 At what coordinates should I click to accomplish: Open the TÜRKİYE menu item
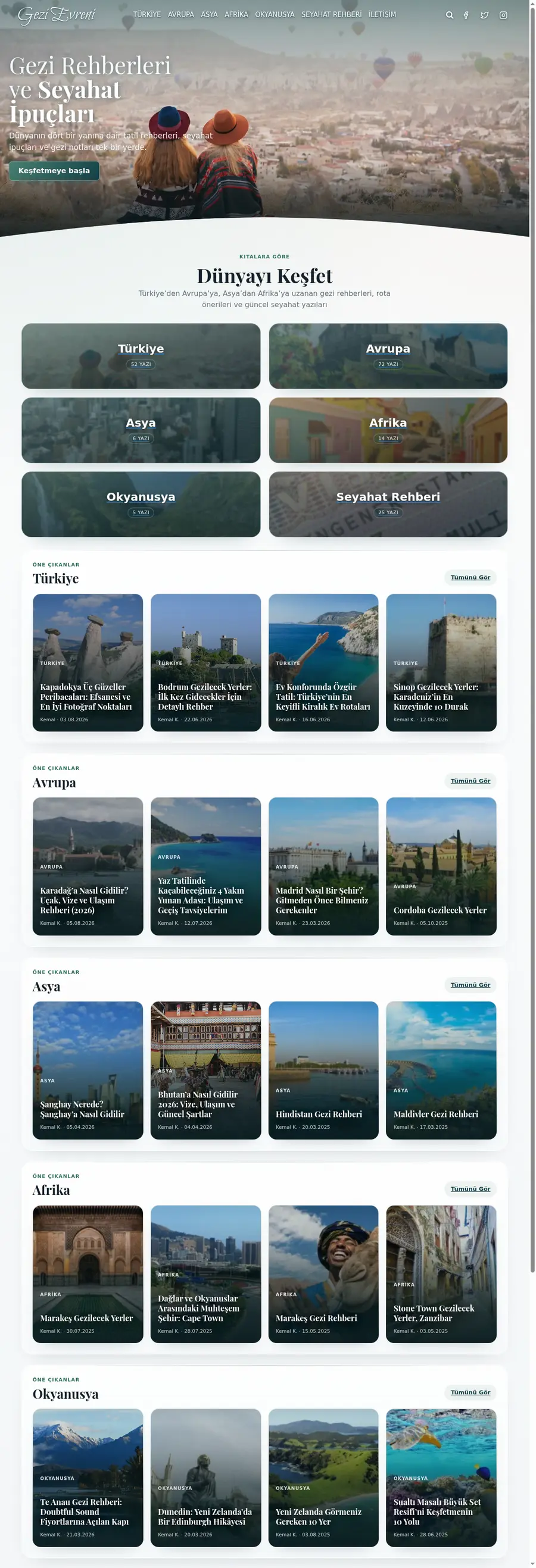147,15
